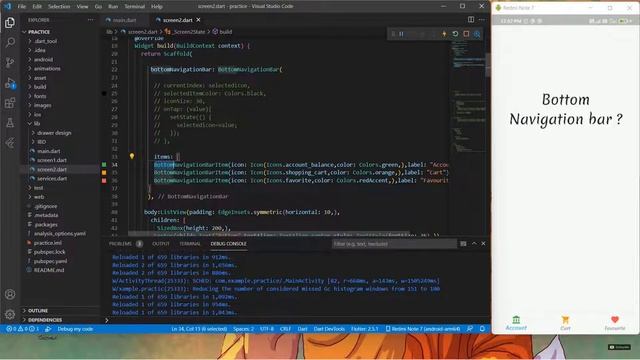Click the errors and warnings count in status bar
Viewport: 640px width, 360px height.
coord(23,329)
